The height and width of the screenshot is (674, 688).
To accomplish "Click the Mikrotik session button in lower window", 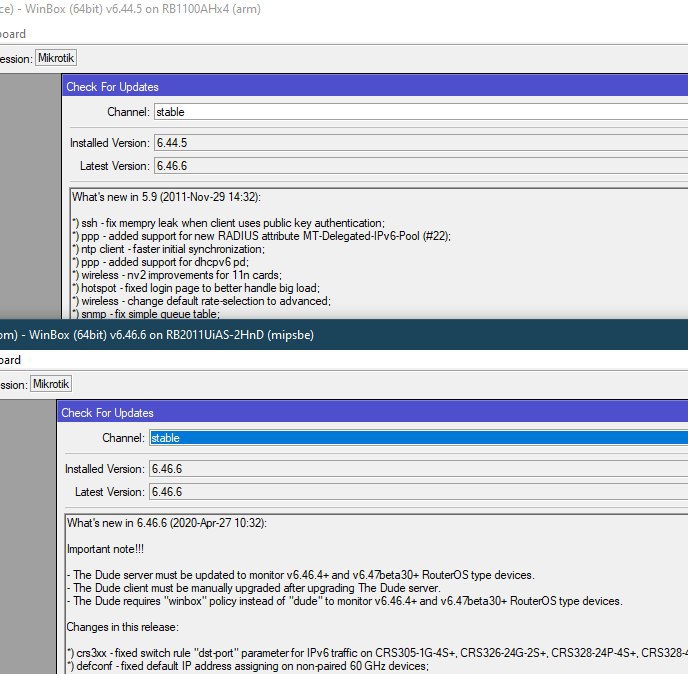I will (51, 384).
